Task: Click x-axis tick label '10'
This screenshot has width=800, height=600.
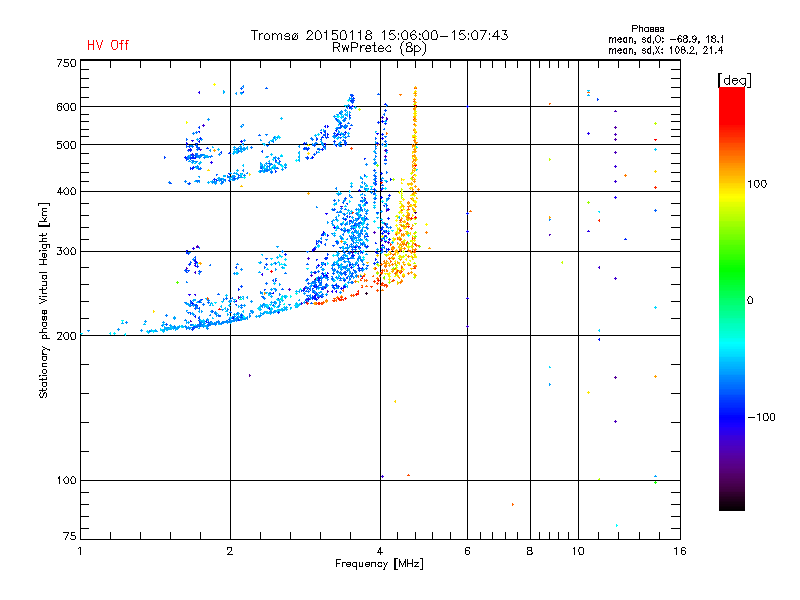Action: coord(578,551)
